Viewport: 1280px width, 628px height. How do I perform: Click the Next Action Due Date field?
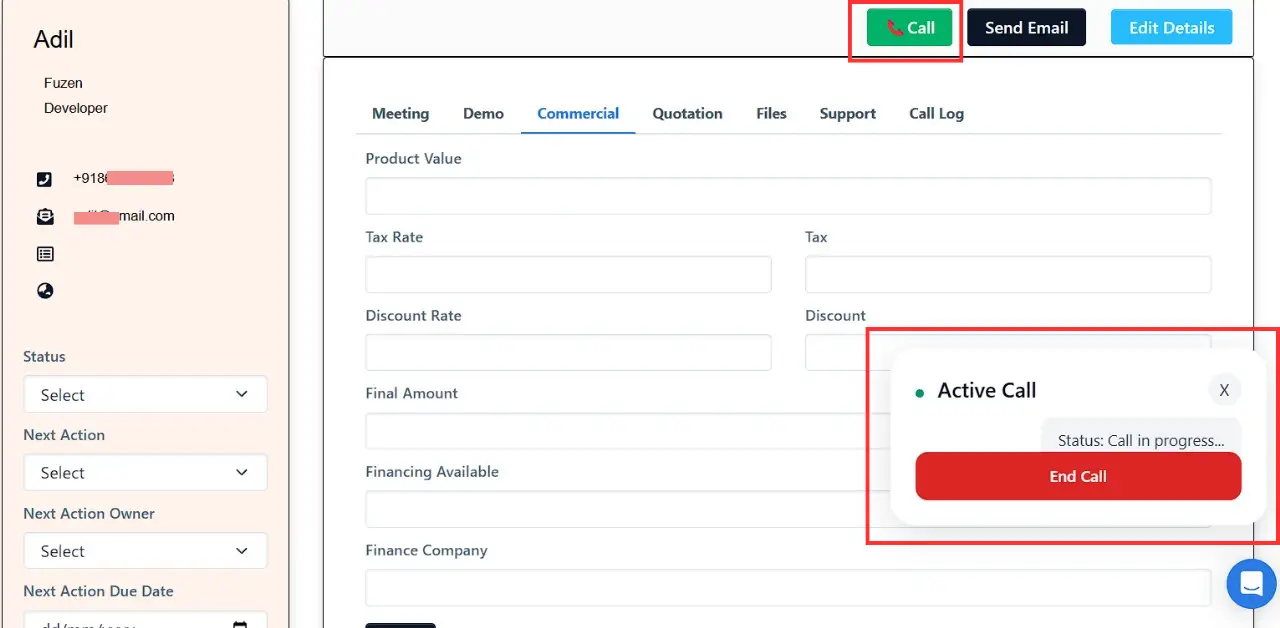[x=145, y=620]
